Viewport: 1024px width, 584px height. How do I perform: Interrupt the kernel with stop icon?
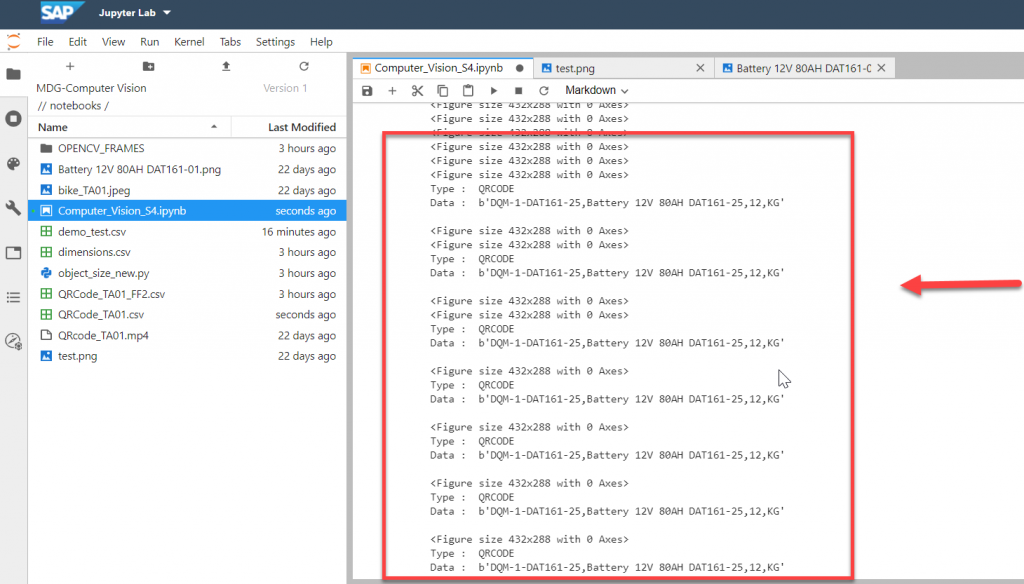[x=519, y=91]
